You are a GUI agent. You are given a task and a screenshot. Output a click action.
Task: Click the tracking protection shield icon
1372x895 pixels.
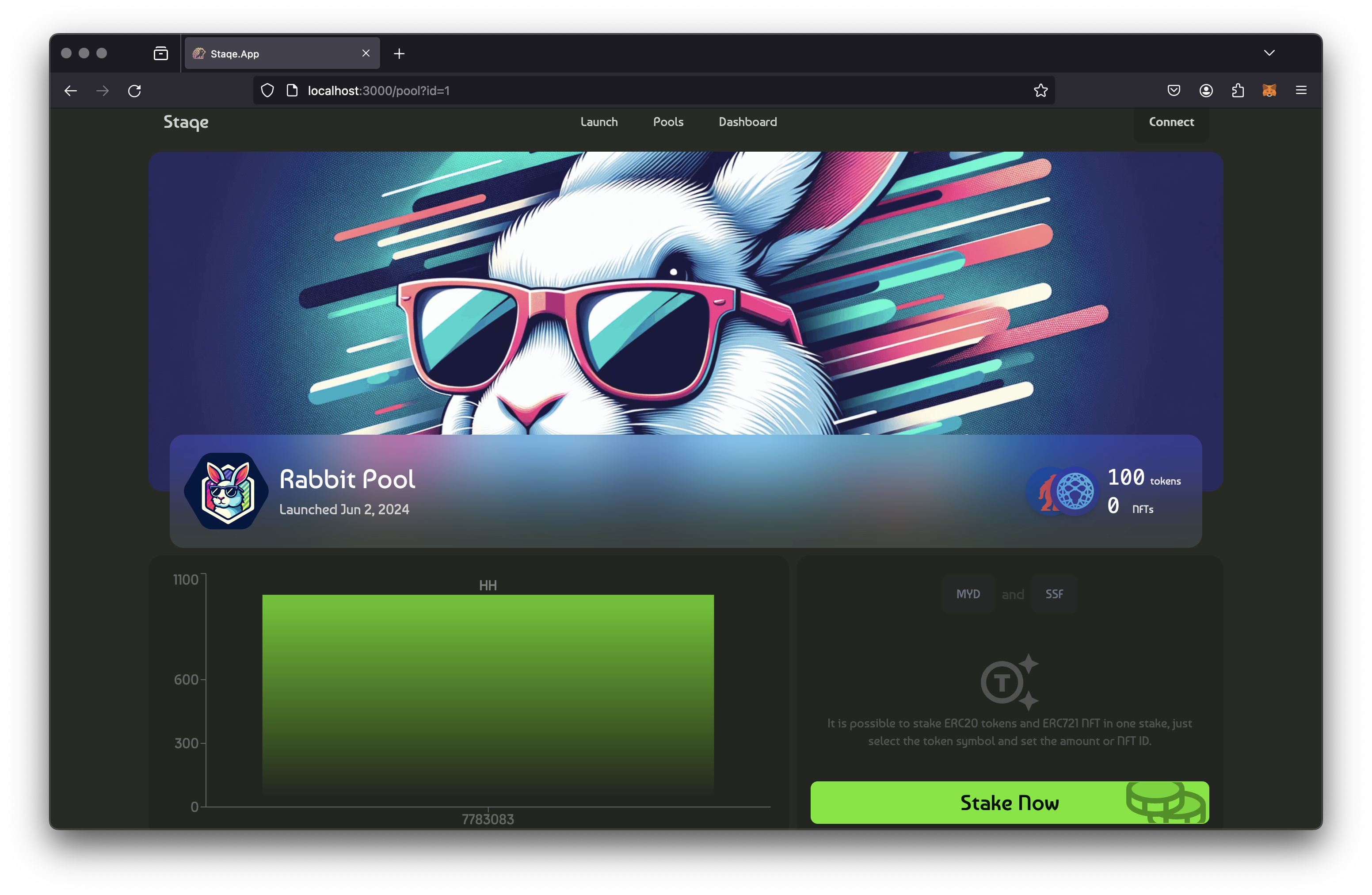267,91
